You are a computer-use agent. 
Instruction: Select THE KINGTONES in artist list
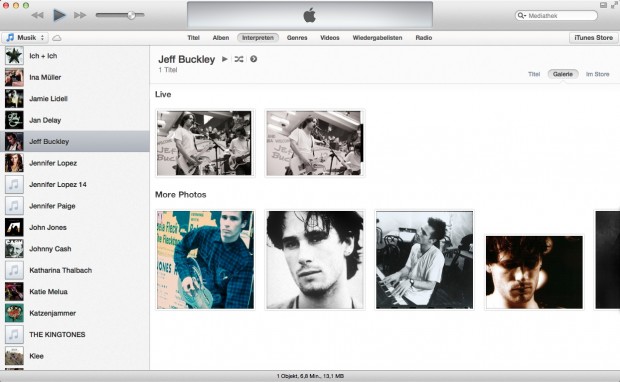pyautogui.click(x=75, y=334)
